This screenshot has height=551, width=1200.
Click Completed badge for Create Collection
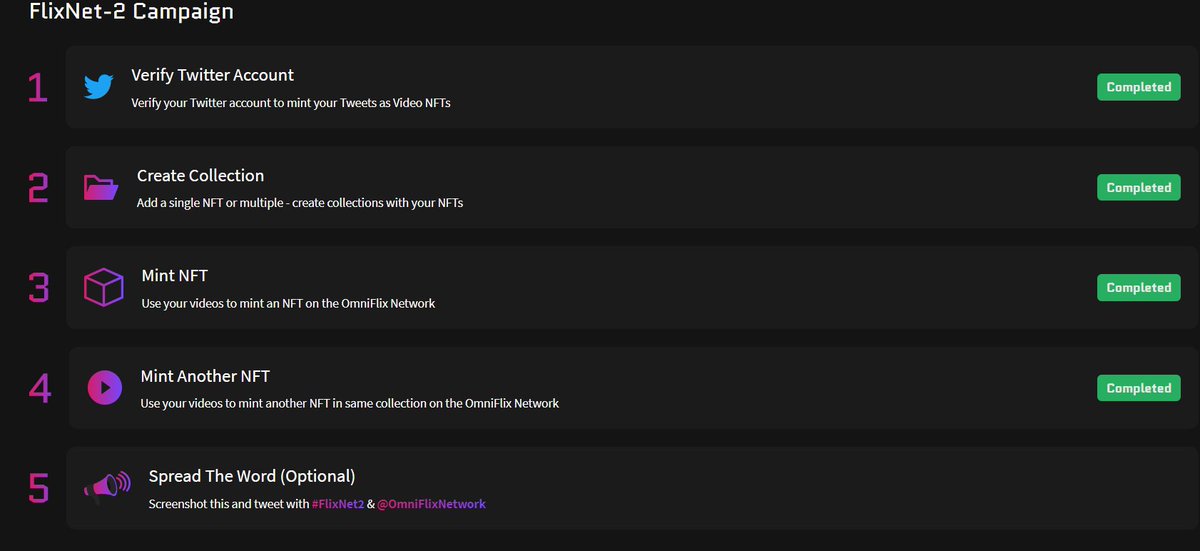[x=1139, y=187]
